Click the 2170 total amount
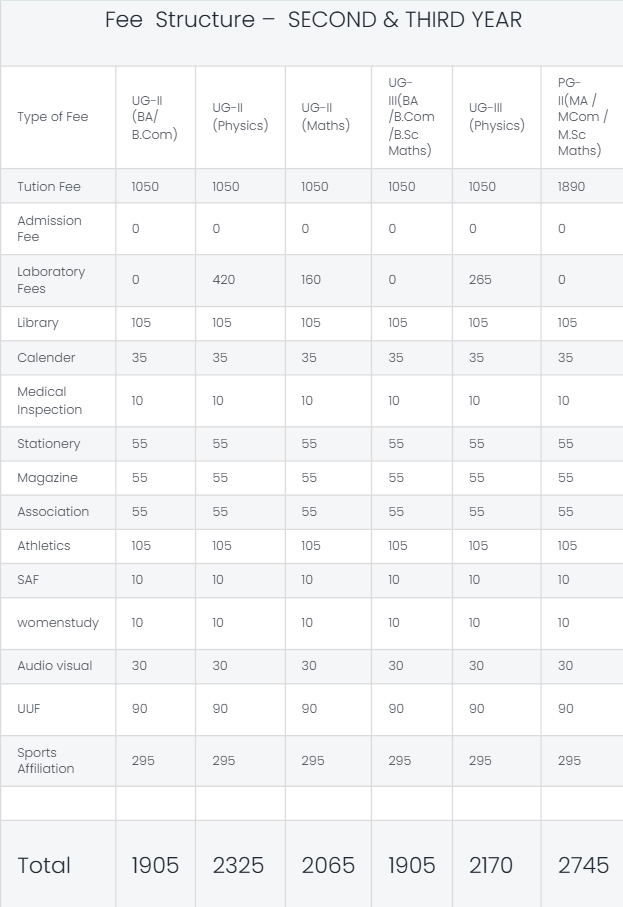The width and height of the screenshot is (623, 907). pyautogui.click(x=491, y=865)
